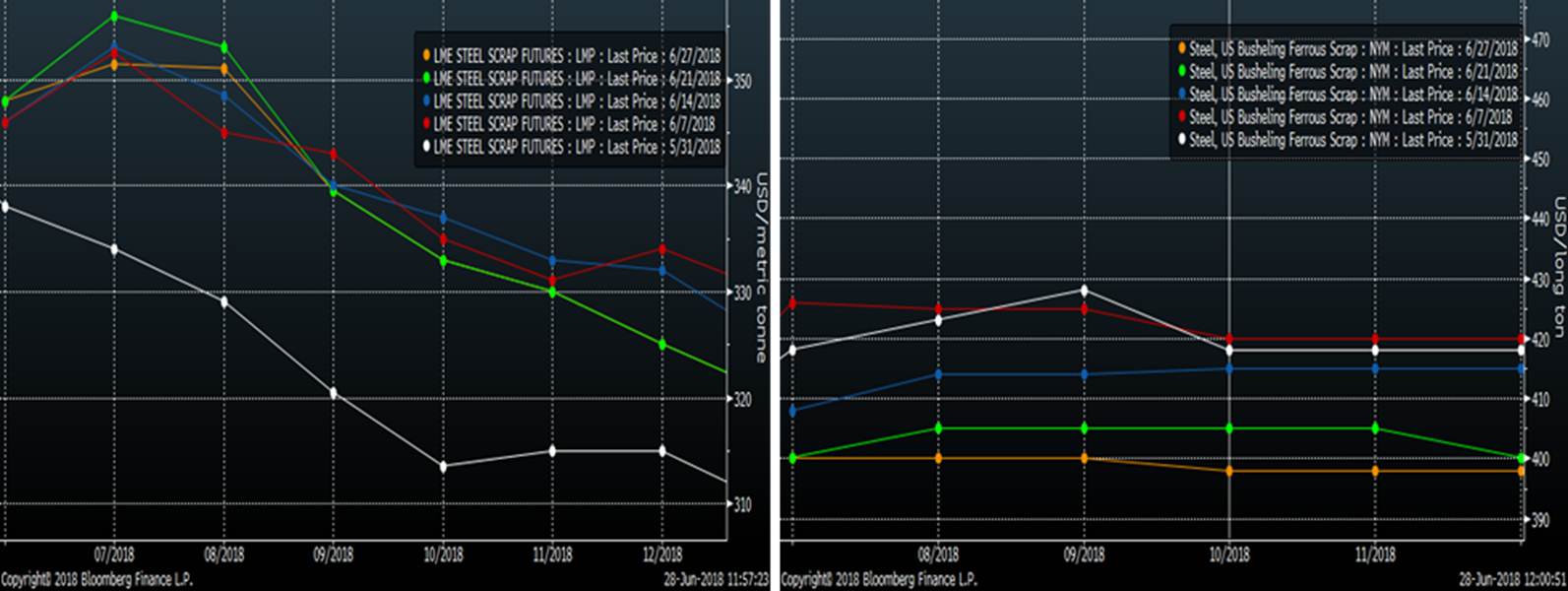Click US Busheling Ferrous Scrap 5/31/2018 legend text

click(1353, 140)
